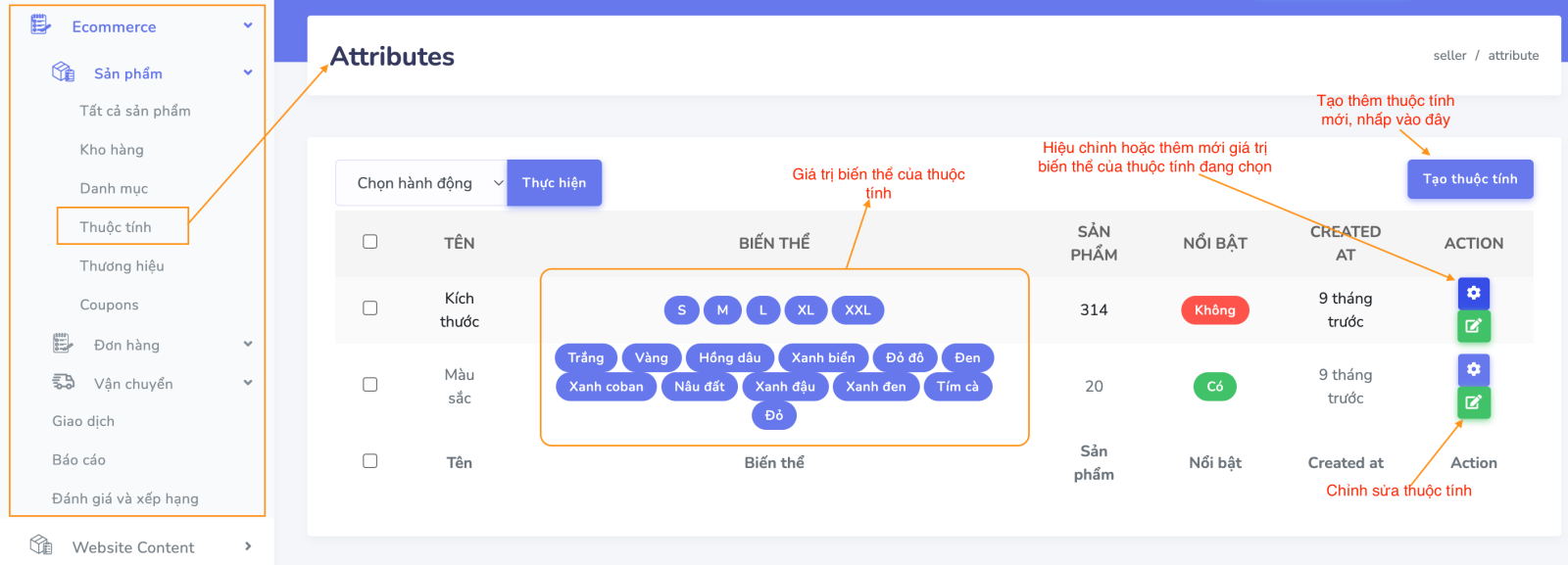Click the red Không featured badge
1568x565 pixels.
[x=1214, y=310]
